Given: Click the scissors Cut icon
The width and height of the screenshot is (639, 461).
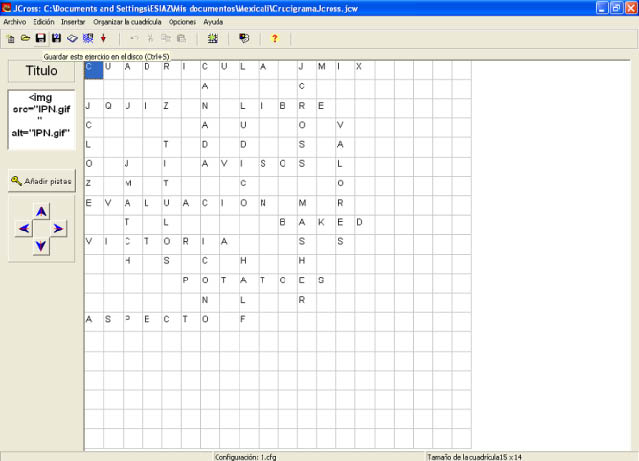Looking at the screenshot, I should [150, 38].
